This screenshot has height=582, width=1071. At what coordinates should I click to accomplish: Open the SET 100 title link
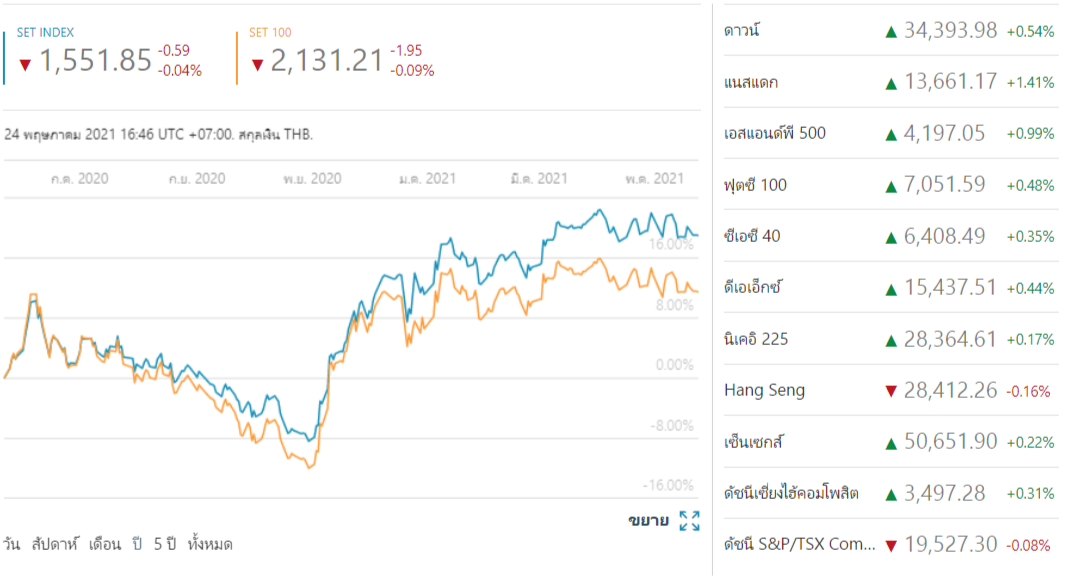tap(271, 33)
